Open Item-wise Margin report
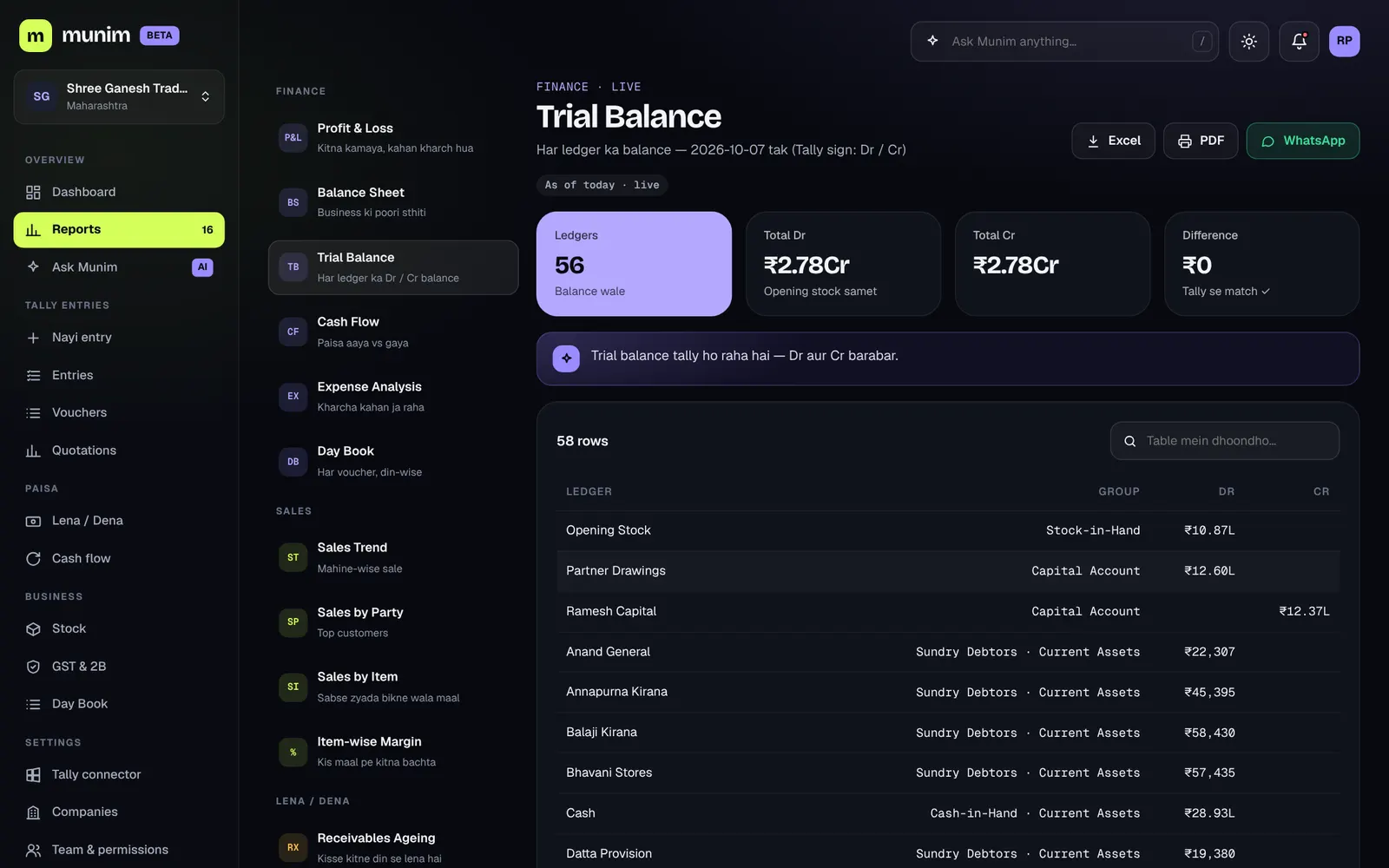Screen dimensions: 1389x868 [393, 752]
